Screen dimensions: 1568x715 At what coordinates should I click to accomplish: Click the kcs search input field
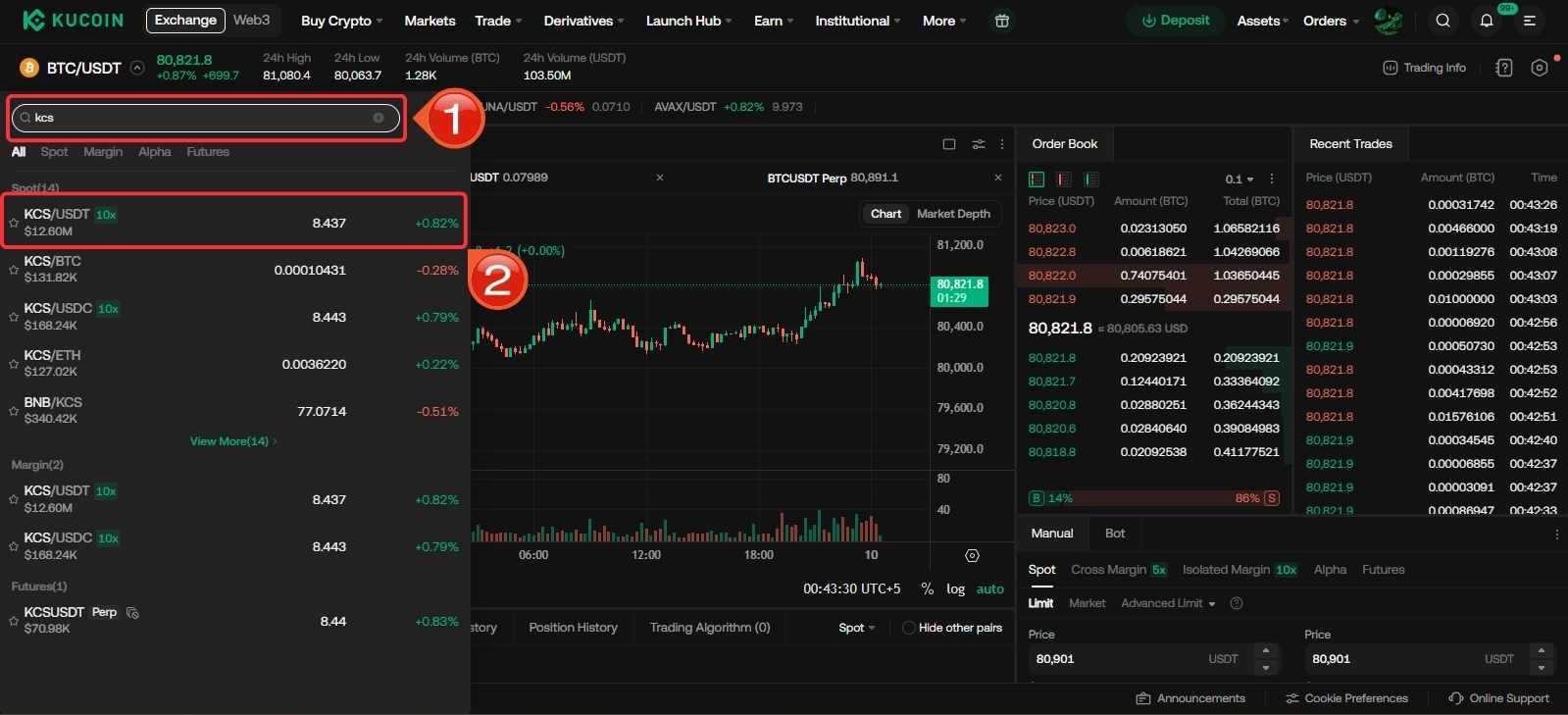(x=206, y=118)
